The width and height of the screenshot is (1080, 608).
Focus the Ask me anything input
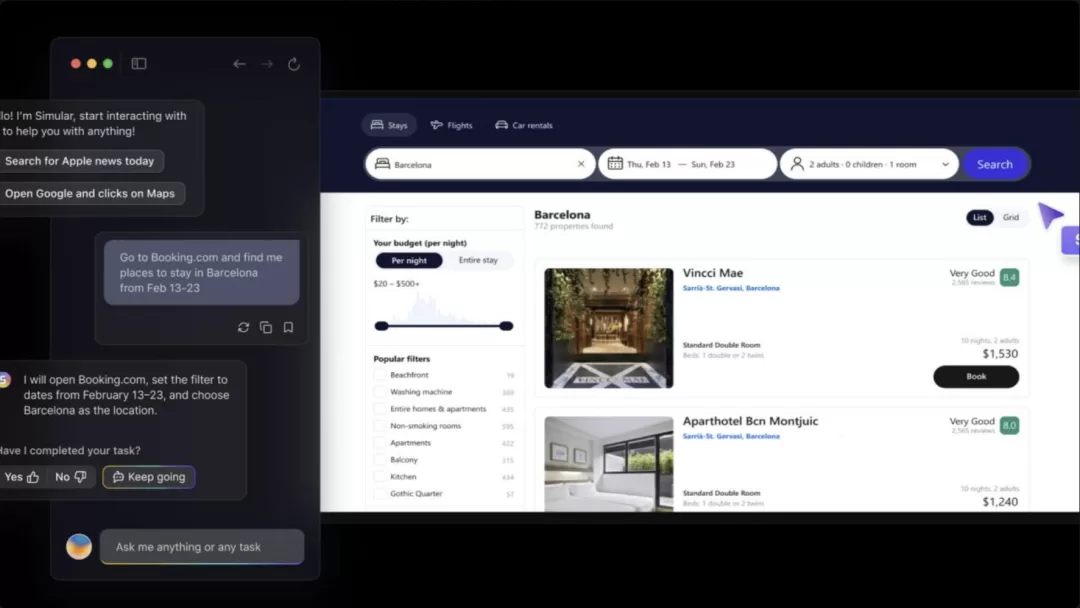(x=202, y=547)
